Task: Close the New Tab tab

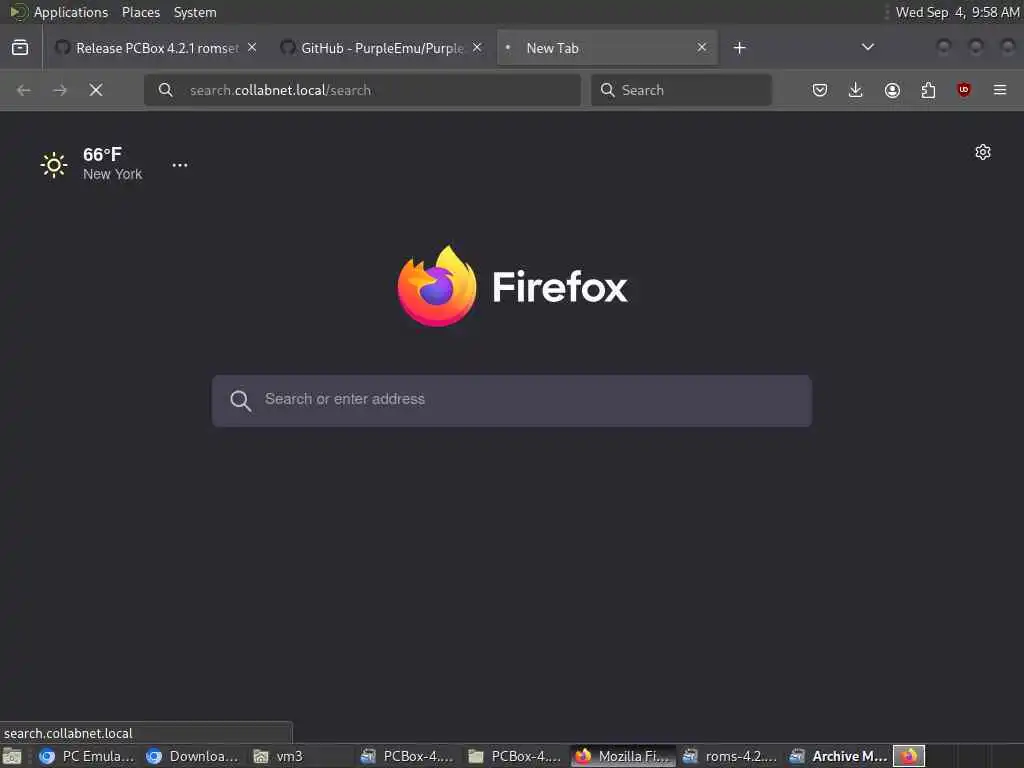Action: [701, 48]
